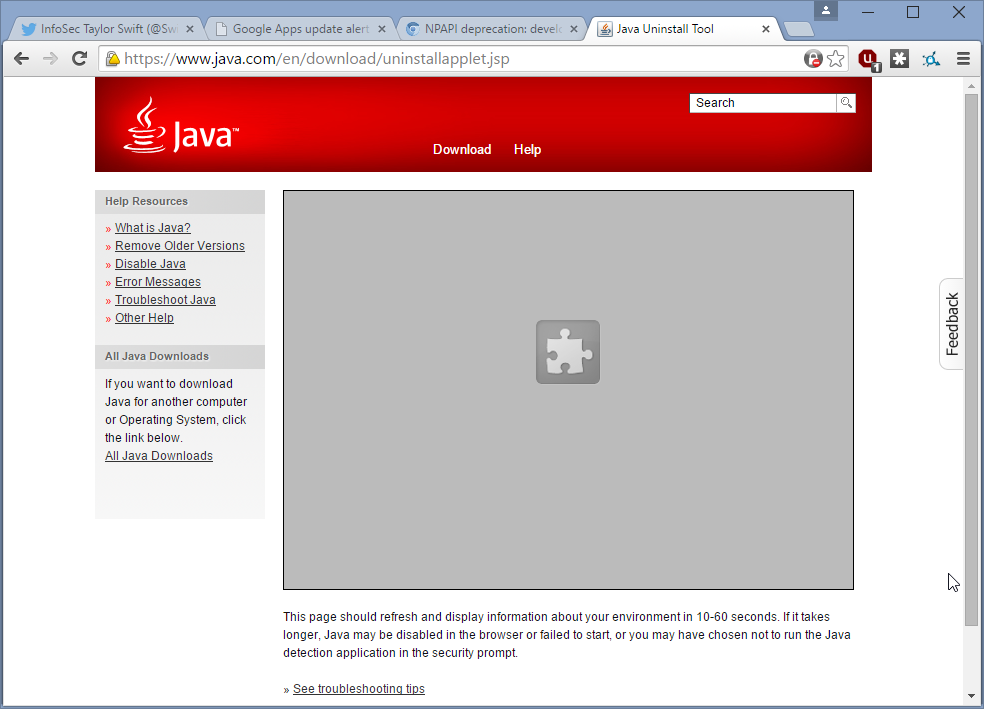Open the Download menu item
Viewport: 984px width, 709px height.
pos(462,149)
